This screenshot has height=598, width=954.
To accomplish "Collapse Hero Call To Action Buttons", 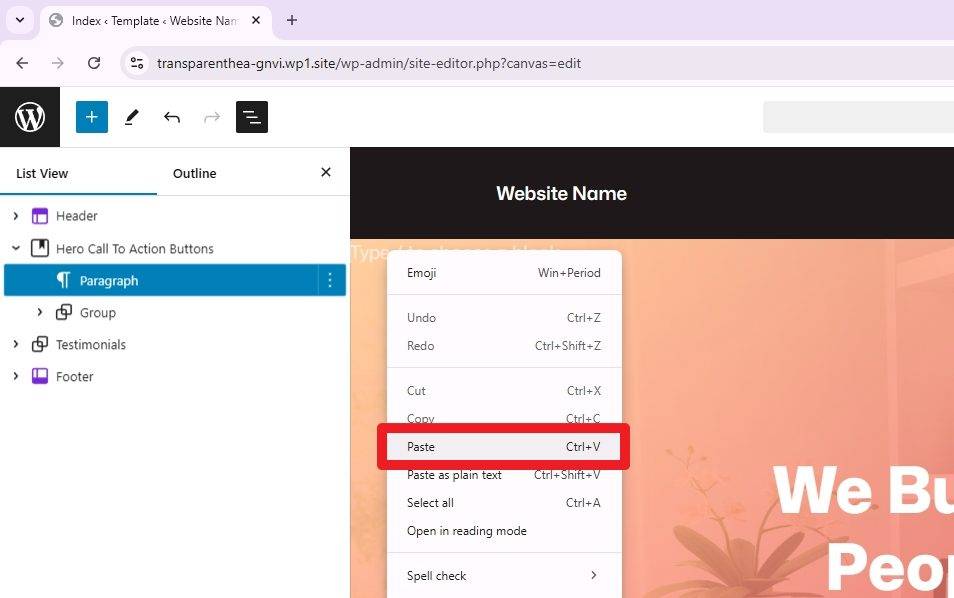I will click(16, 249).
